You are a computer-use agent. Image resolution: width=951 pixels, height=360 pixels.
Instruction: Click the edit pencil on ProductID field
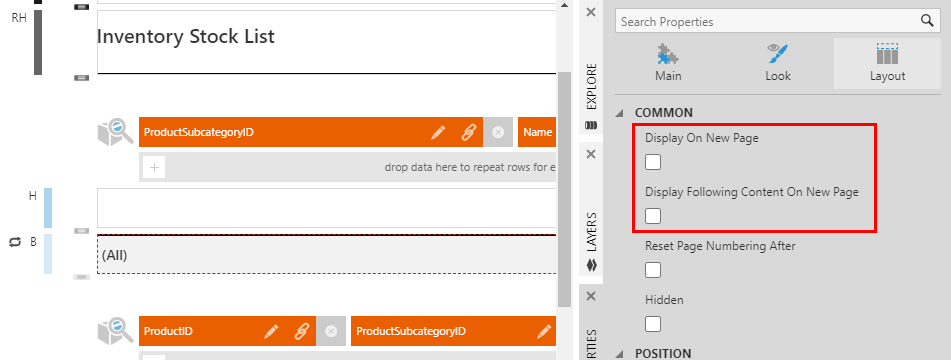click(x=271, y=332)
